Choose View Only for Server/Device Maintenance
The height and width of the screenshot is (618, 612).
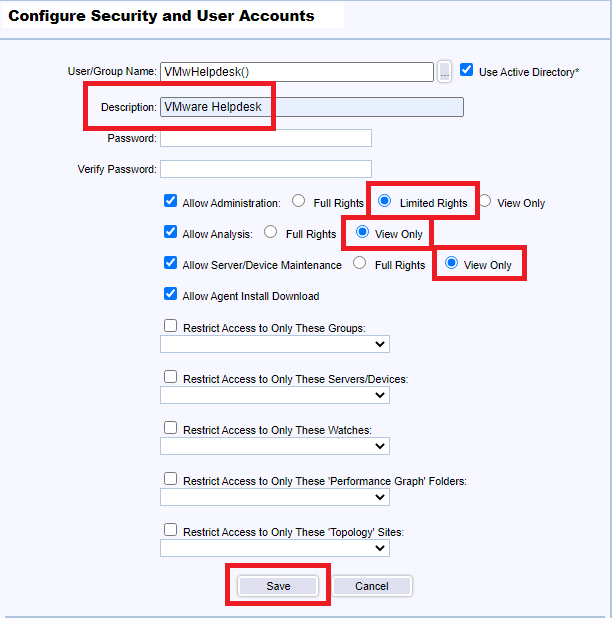coord(452,264)
